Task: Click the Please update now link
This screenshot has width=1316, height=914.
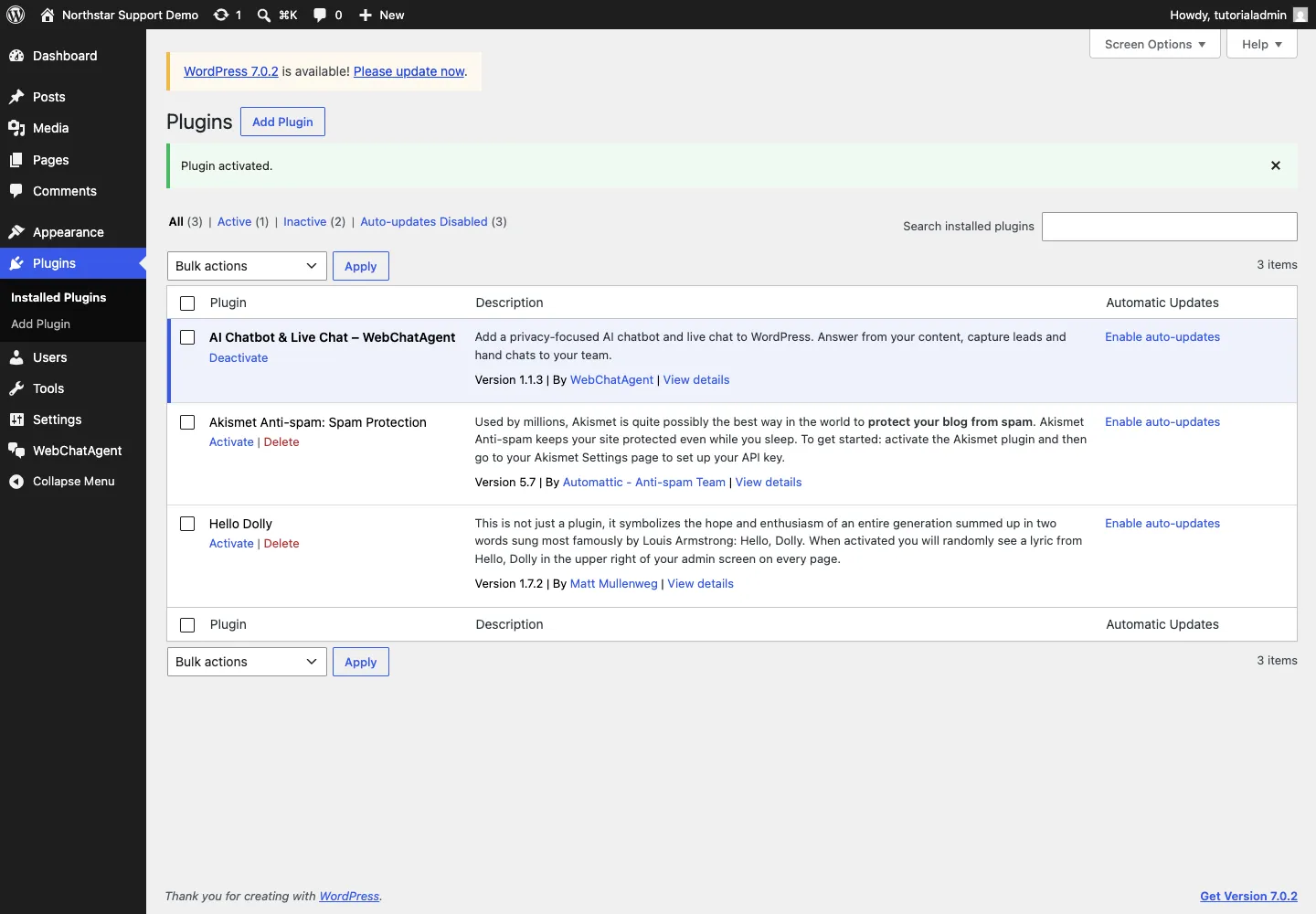Action: pyautogui.click(x=409, y=71)
